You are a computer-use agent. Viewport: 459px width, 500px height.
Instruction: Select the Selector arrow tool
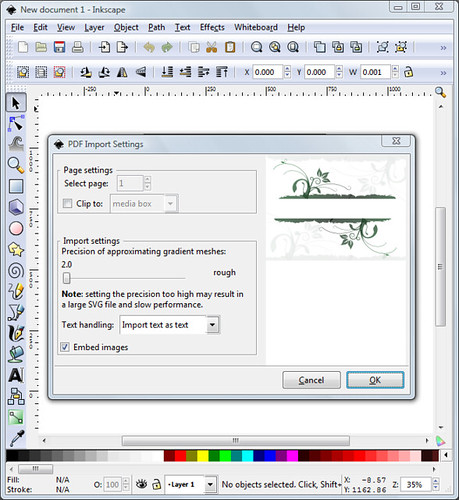[x=16, y=103]
